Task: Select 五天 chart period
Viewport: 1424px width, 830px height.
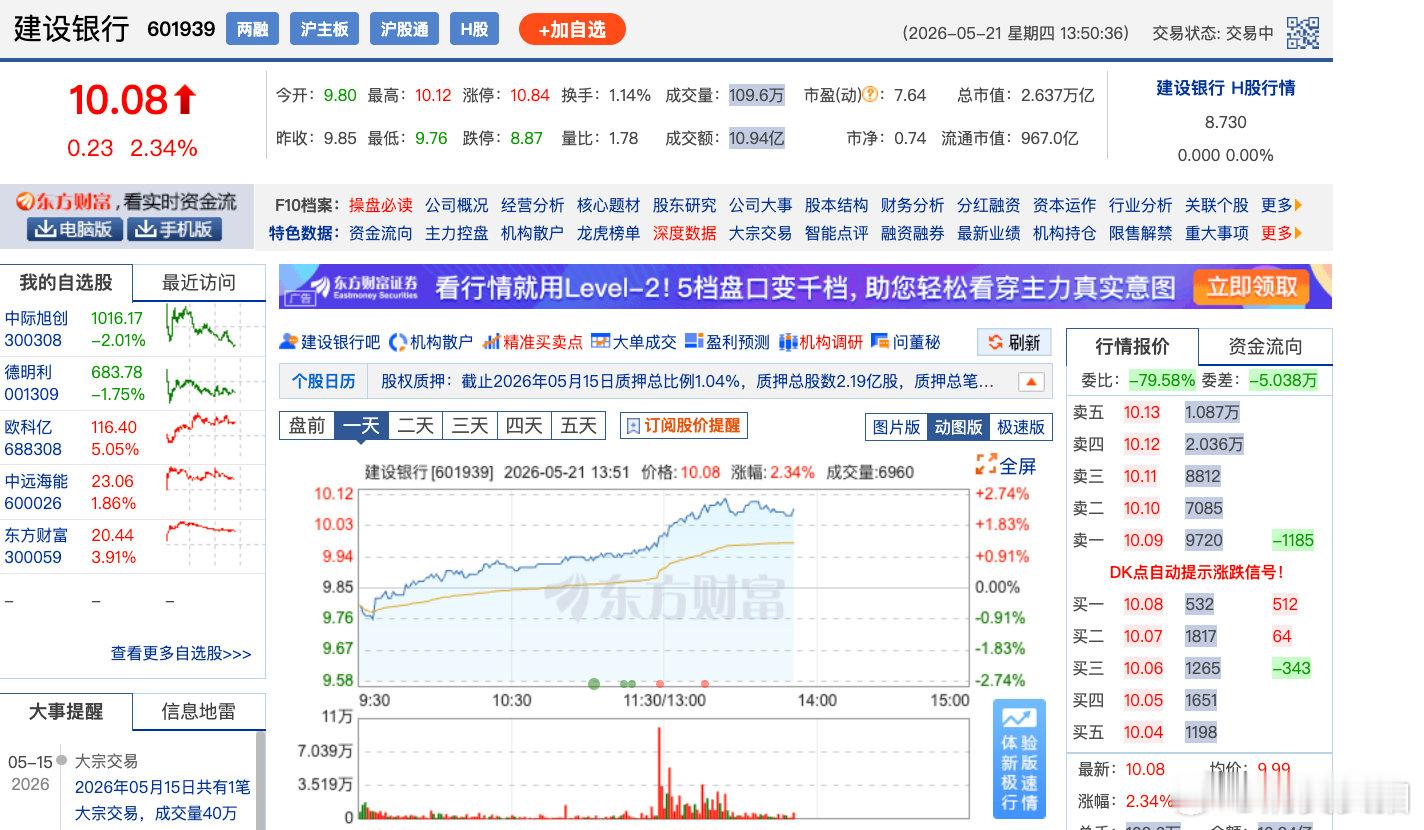Action: click(x=578, y=426)
